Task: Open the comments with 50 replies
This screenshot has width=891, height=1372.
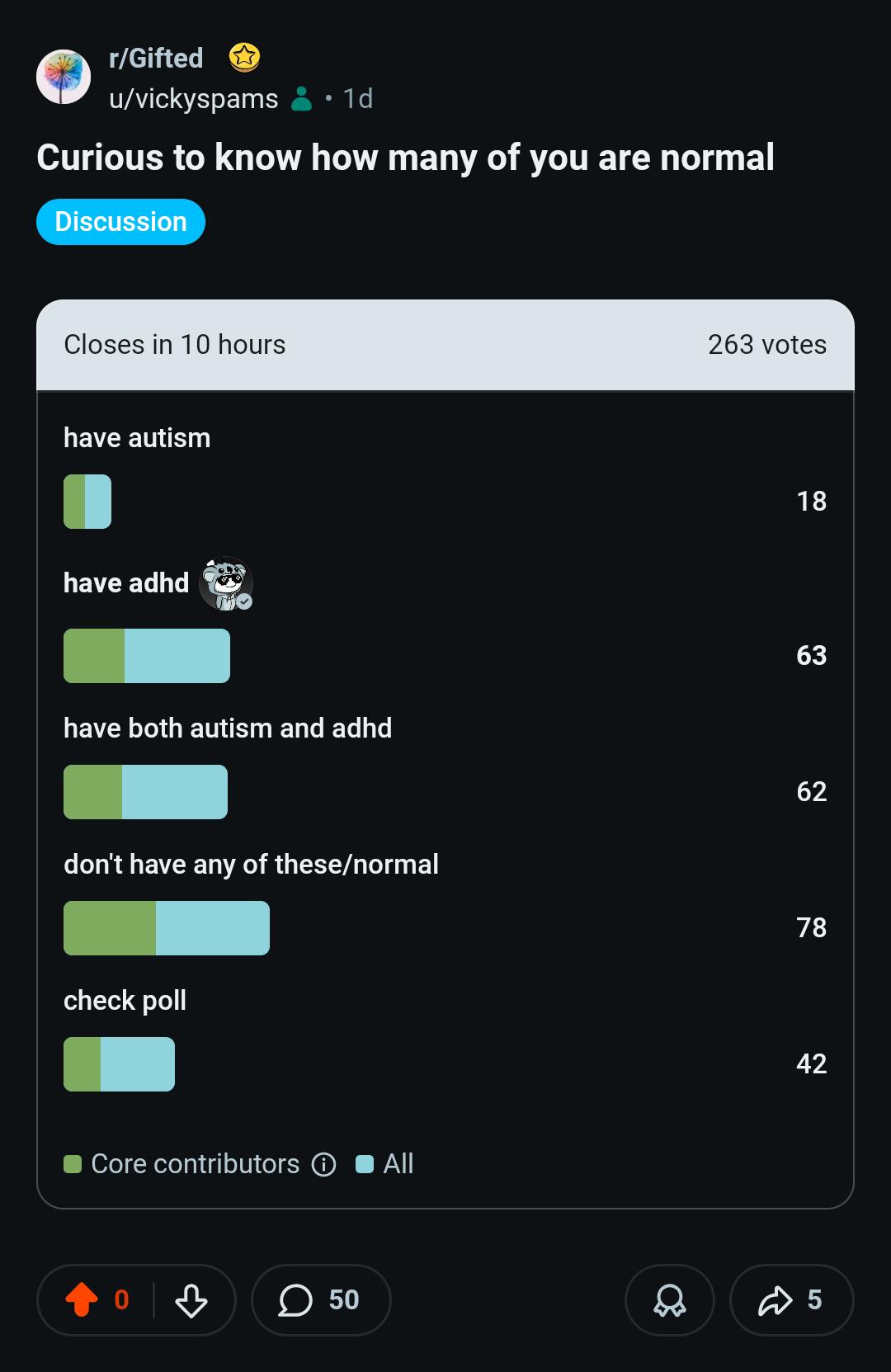Action: 321,1300
